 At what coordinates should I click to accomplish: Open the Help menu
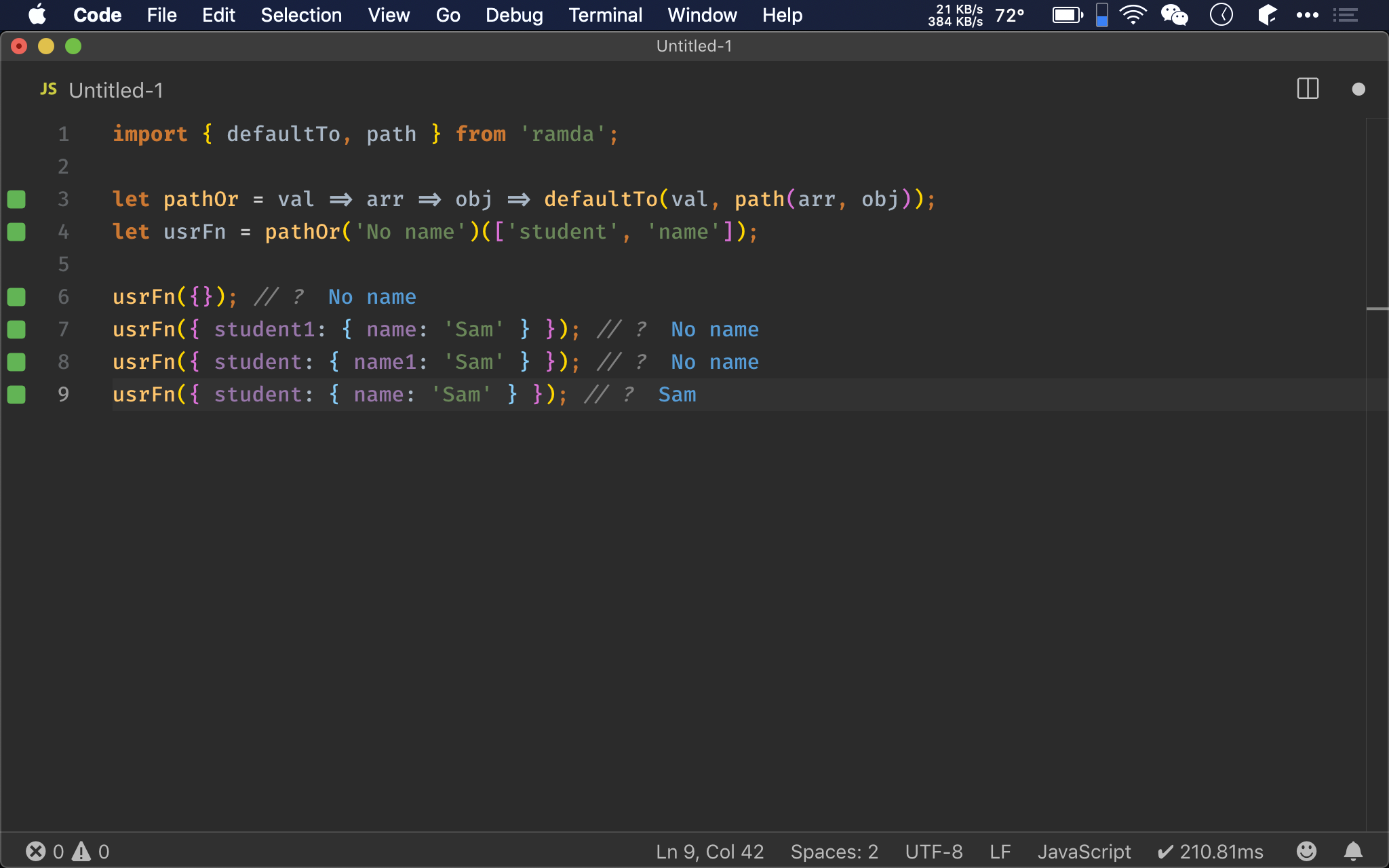coord(782,15)
